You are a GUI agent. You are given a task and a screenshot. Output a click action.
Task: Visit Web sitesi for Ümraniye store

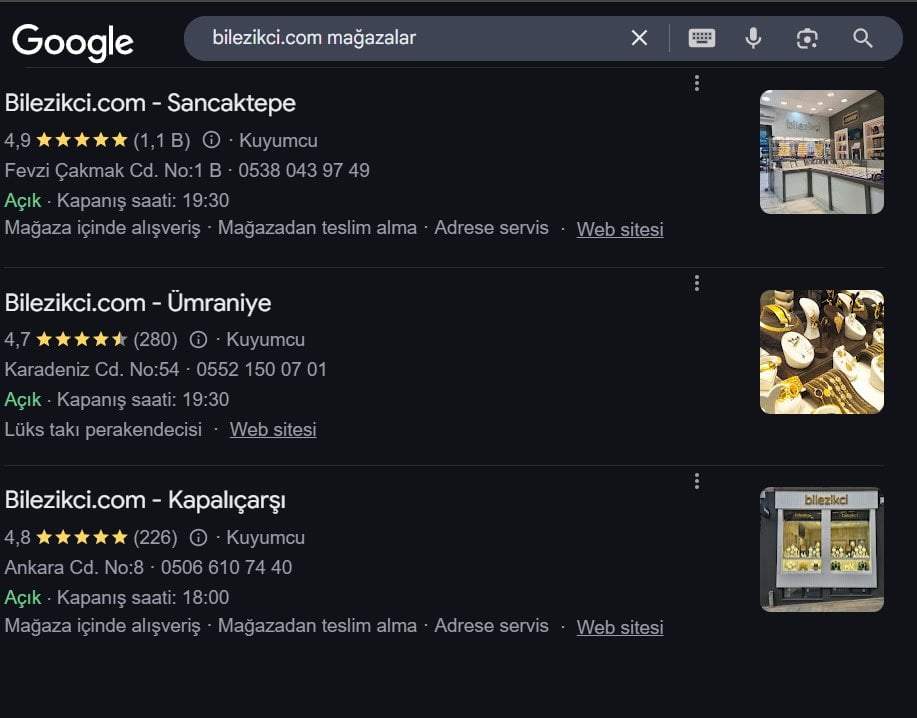click(273, 429)
